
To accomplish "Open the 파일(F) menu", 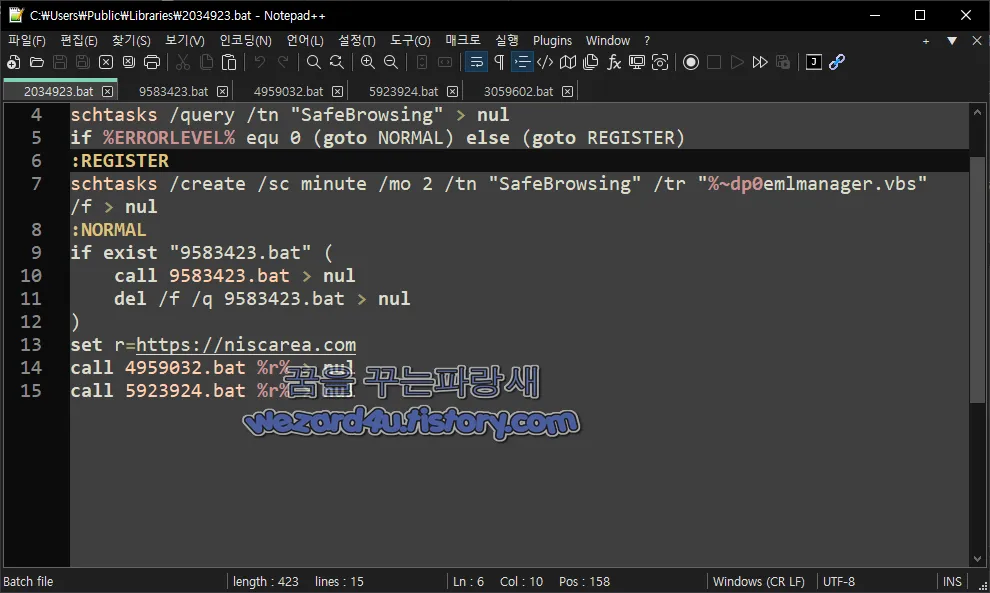I will click(27, 40).
